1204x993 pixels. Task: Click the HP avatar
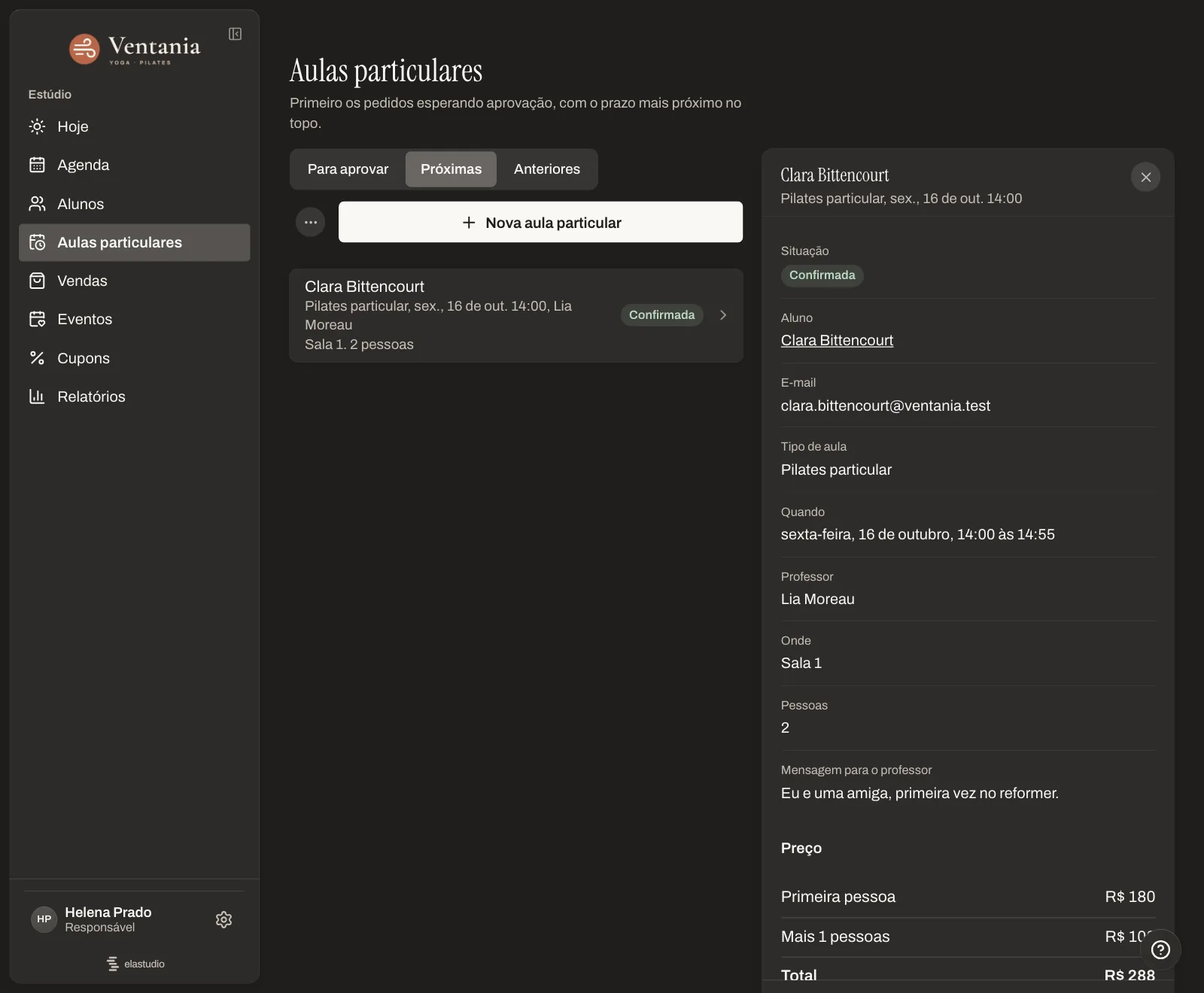[x=44, y=919]
